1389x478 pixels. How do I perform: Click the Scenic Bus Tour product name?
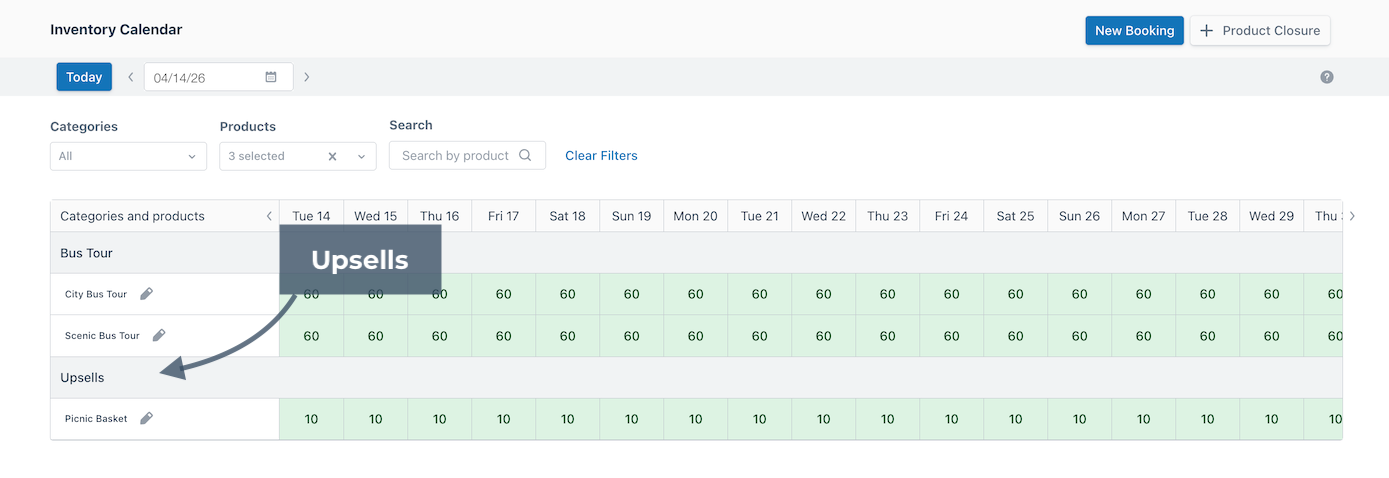click(x=102, y=336)
